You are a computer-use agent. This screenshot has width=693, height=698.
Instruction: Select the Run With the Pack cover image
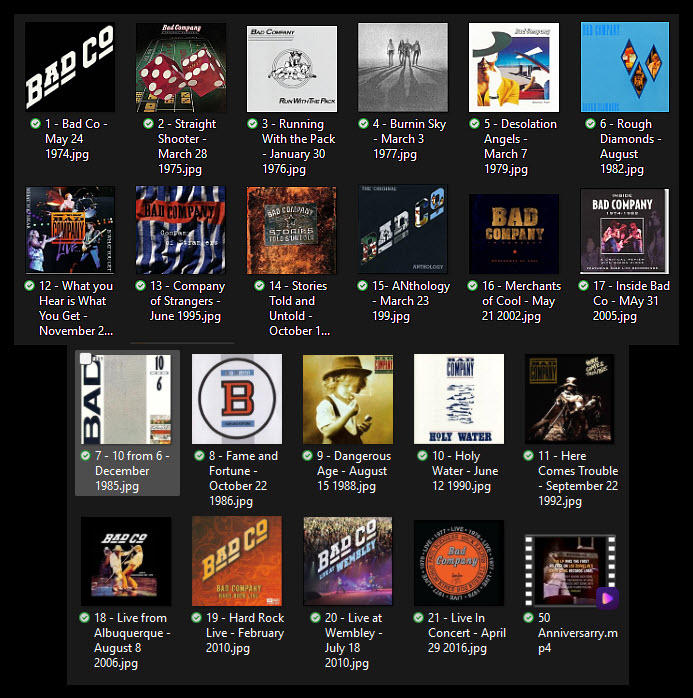[x=292, y=69]
